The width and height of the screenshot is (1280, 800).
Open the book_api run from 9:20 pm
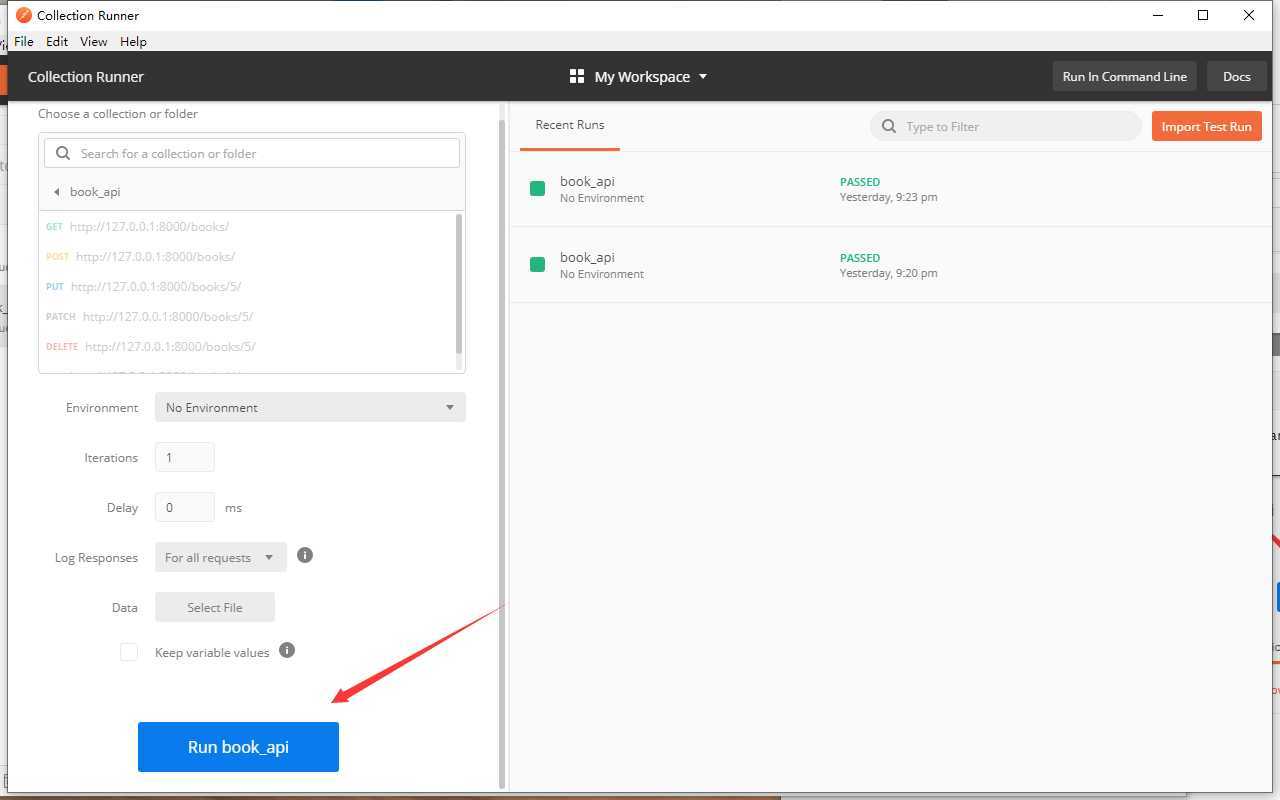pyautogui.click(x=890, y=265)
